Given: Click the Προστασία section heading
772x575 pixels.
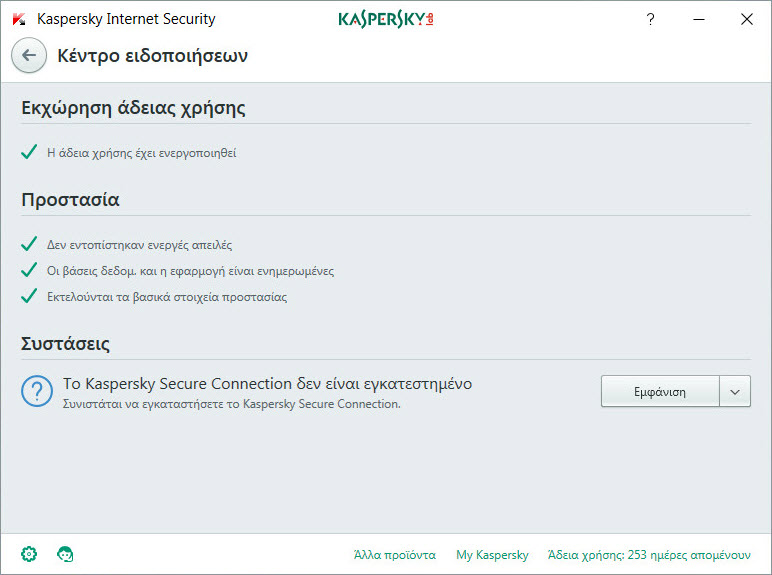Looking at the screenshot, I should click(x=70, y=200).
